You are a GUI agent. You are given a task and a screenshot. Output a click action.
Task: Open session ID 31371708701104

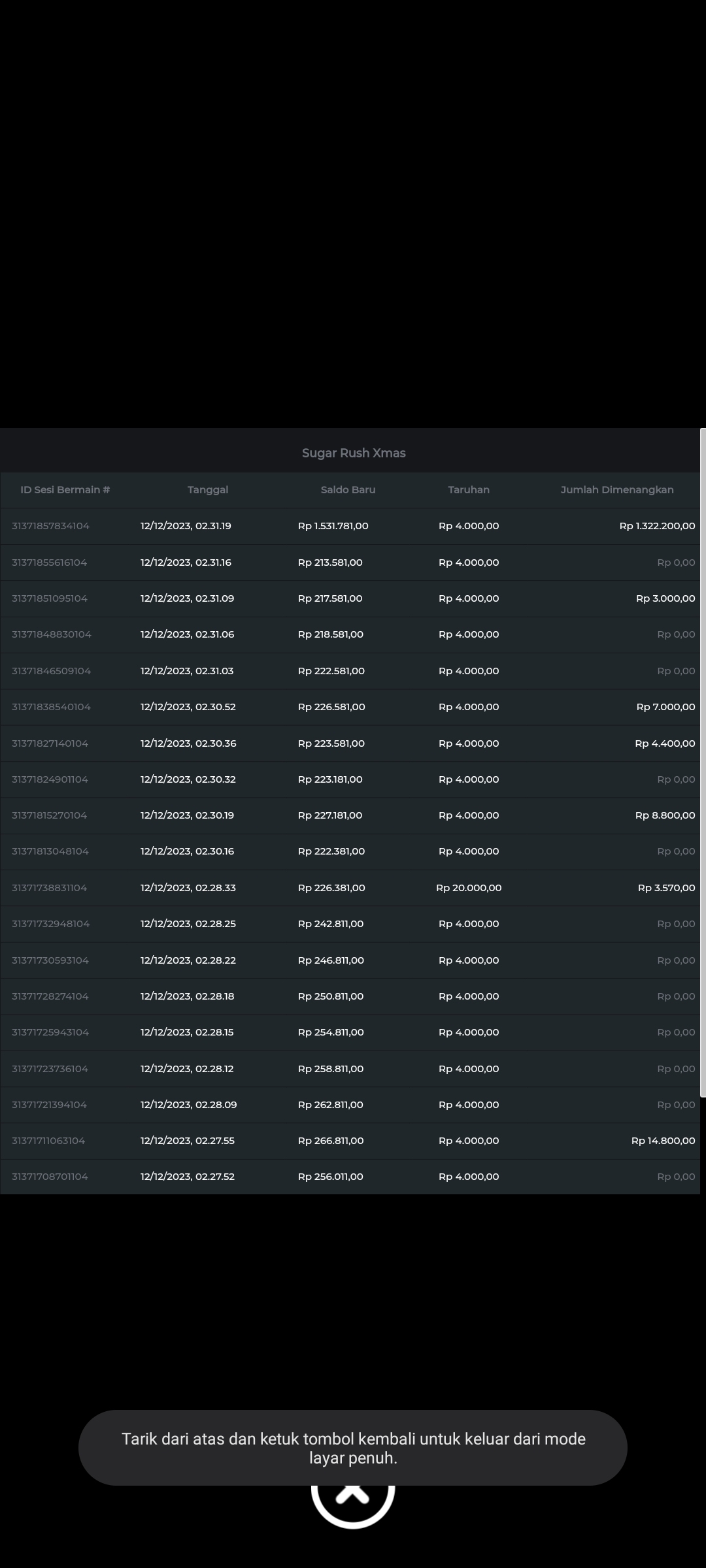click(x=50, y=1177)
